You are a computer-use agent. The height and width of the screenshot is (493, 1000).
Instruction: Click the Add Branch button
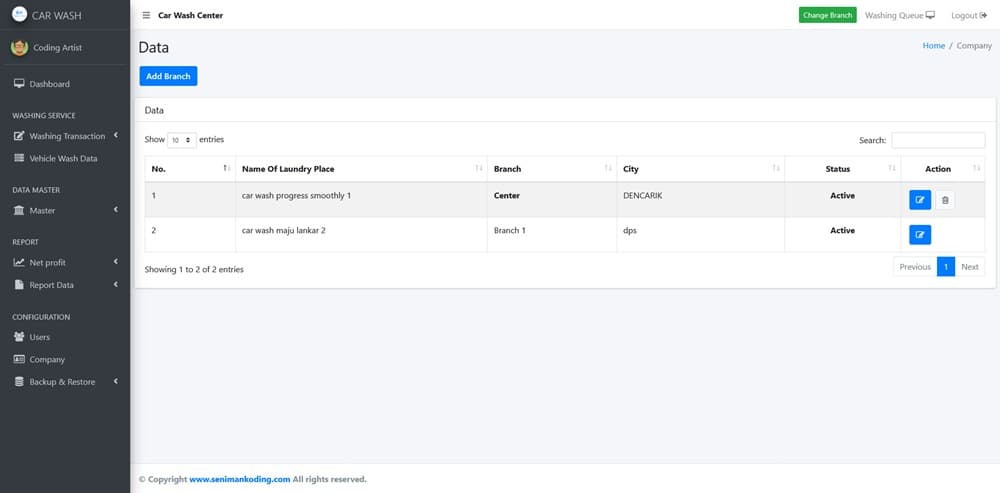coord(168,76)
